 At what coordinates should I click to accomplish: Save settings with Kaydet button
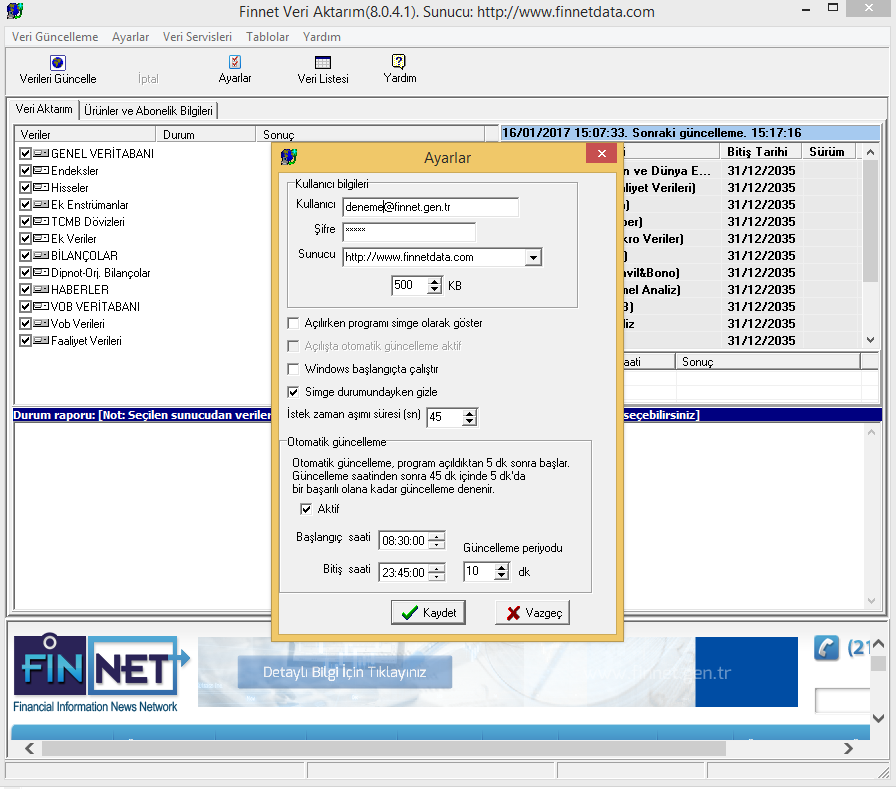click(428, 612)
